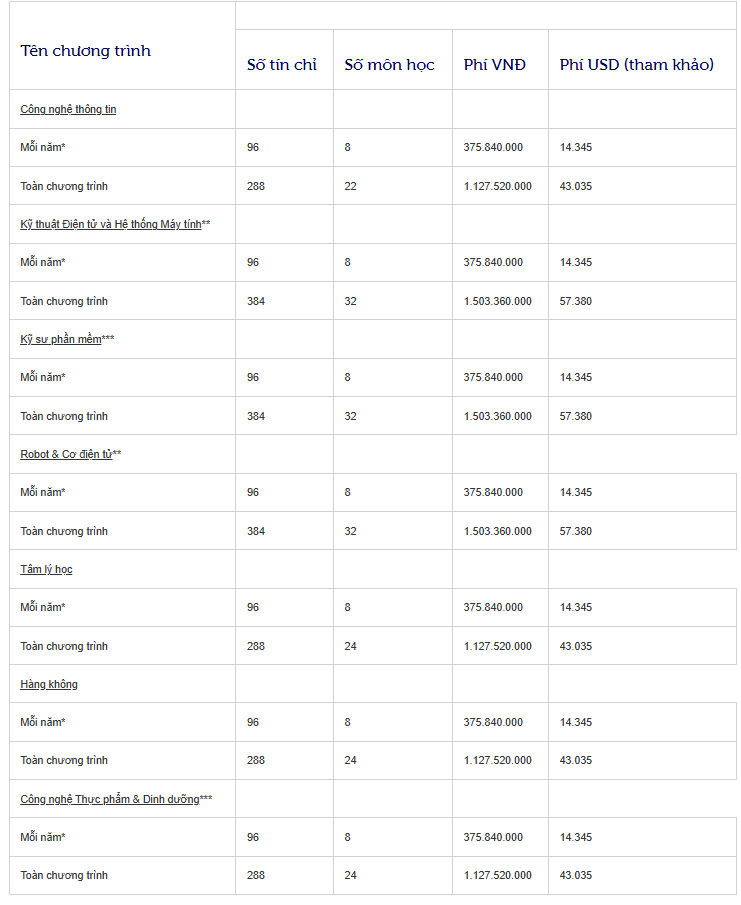Screen dimensions: 741x905
Task: Click full-program USD fee for Kỹ sư phần mềm
Action: point(575,416)
